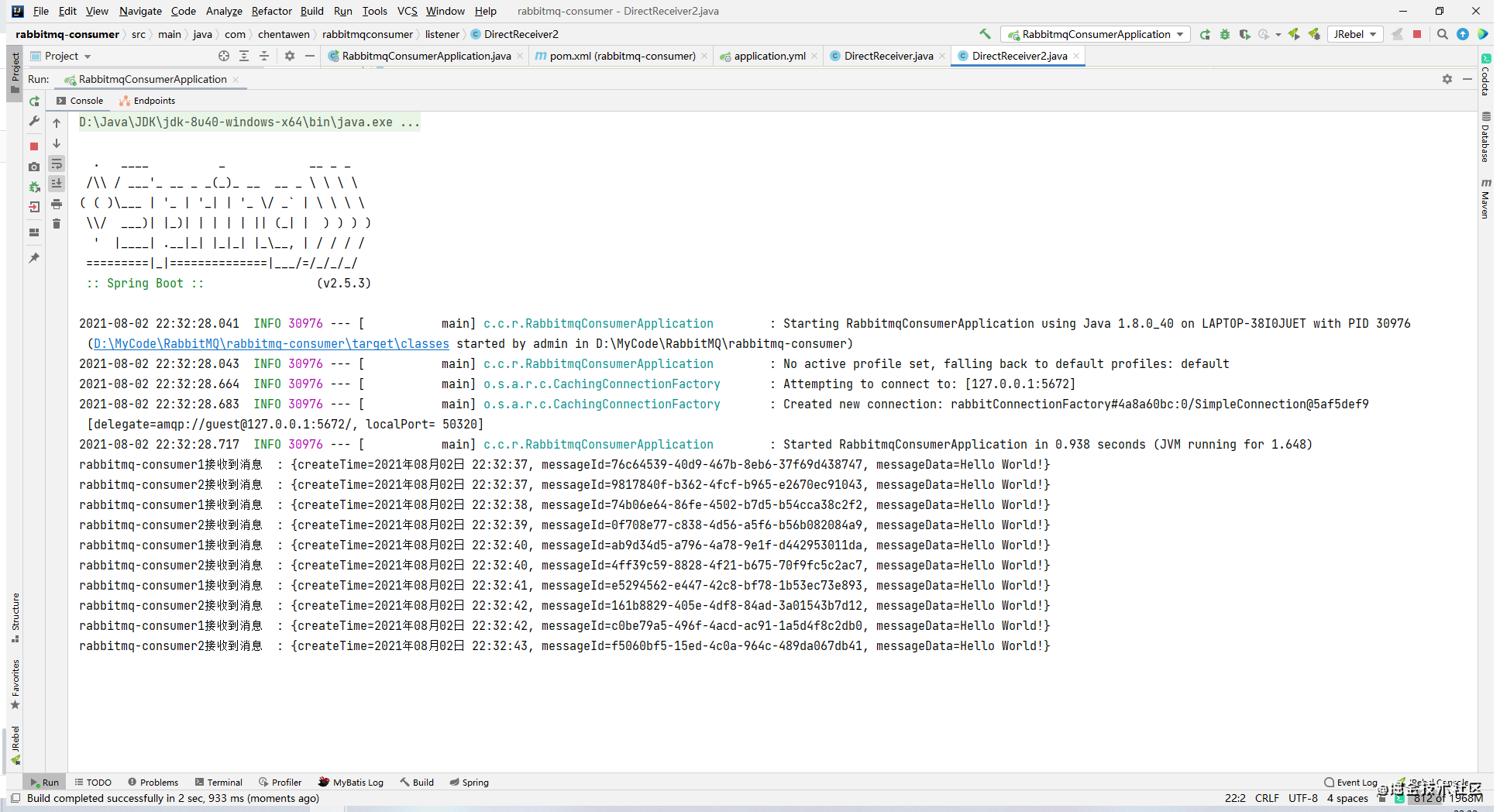The height and width of the screenshot is (812, 1500).
Task: Click the print console icon
Action: [57, 204]
